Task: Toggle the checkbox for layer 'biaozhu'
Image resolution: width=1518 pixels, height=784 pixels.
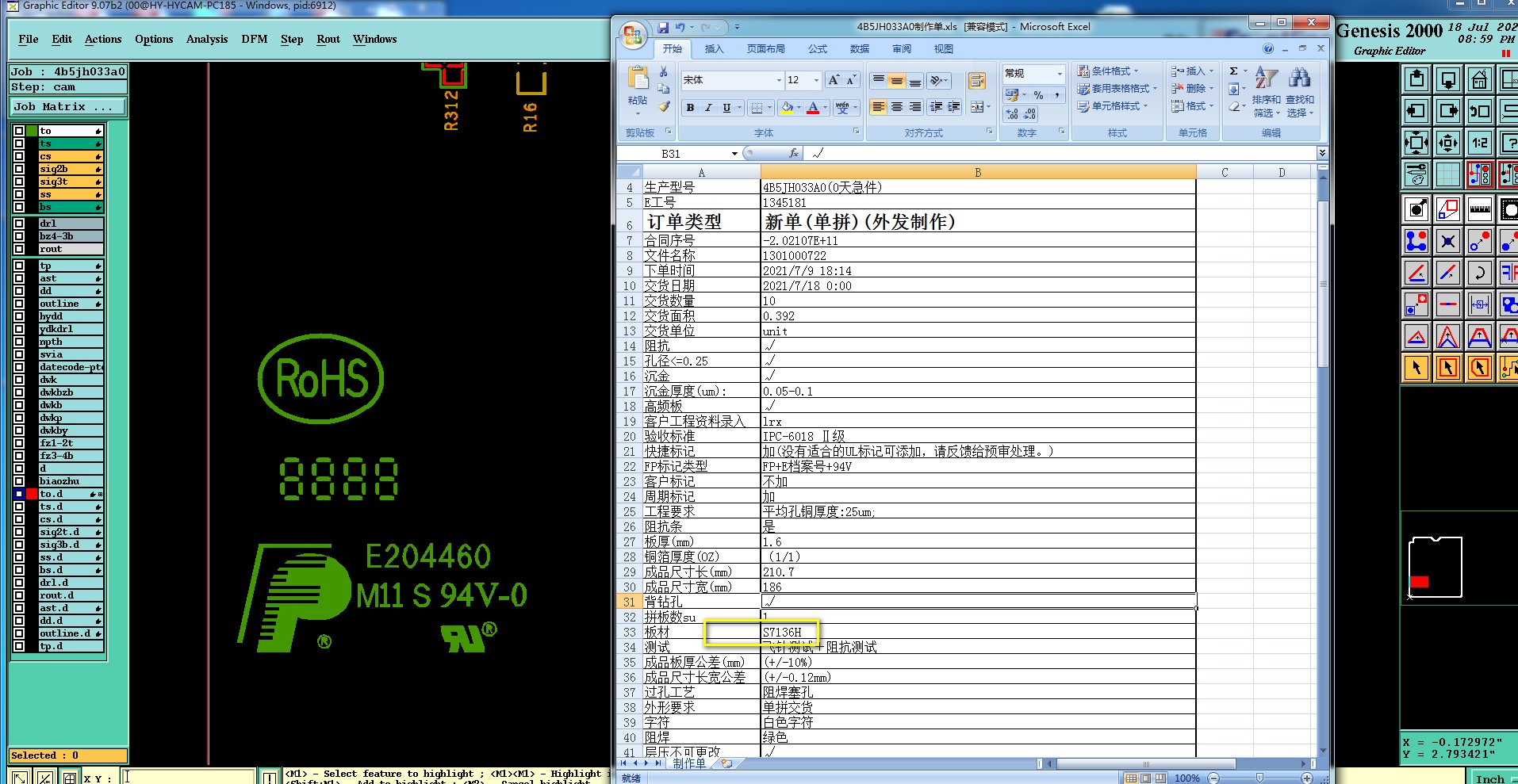Action: point(19,481)
